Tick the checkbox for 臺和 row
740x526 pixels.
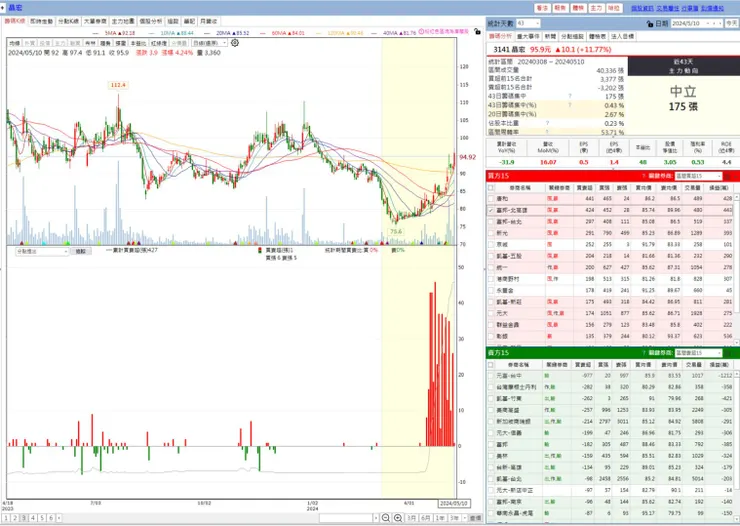[x=491, y=199]
